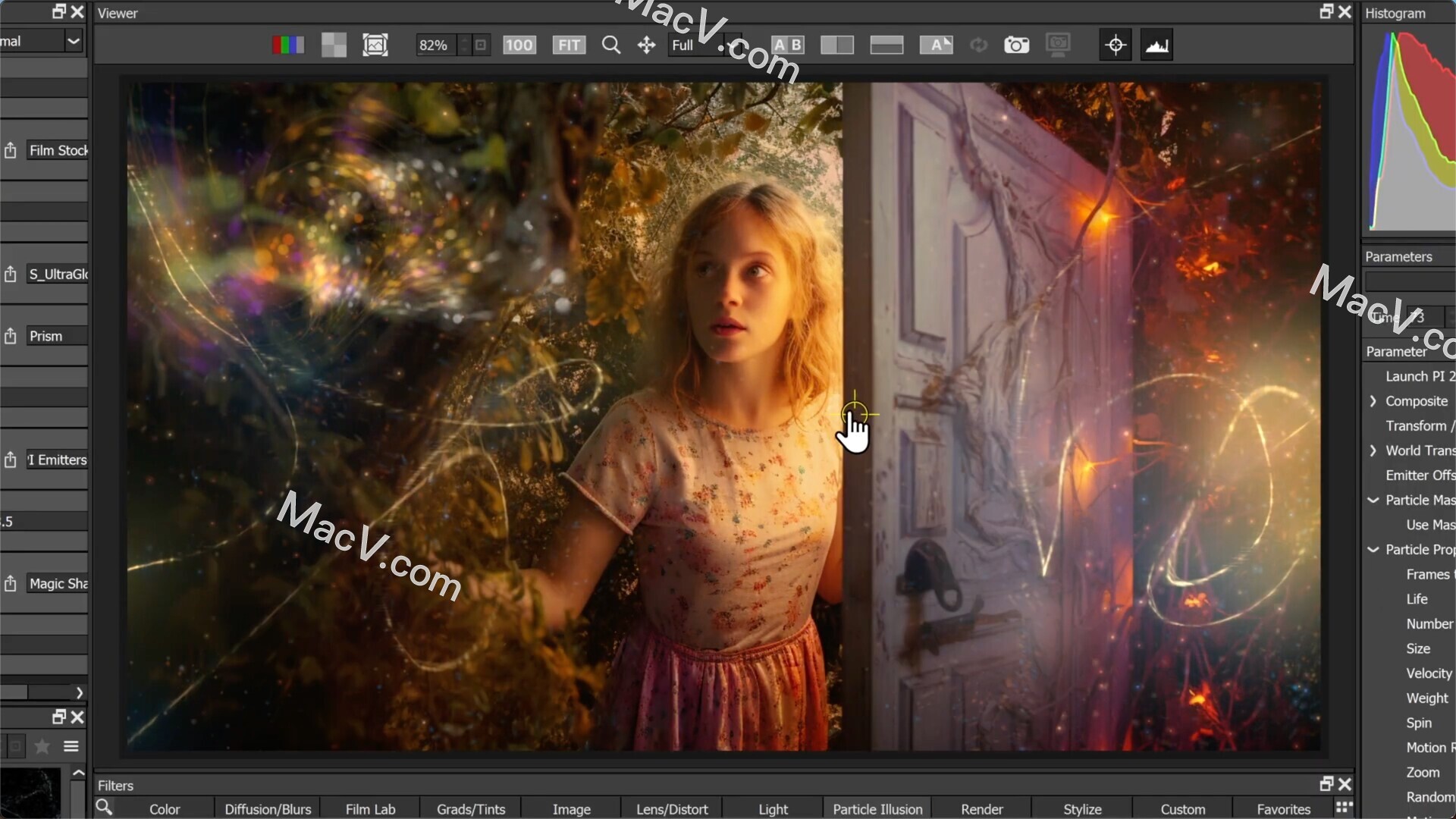Click the Grads/Tints filter tab
The width and height of the screenshot is (1456, 819).
471,808
